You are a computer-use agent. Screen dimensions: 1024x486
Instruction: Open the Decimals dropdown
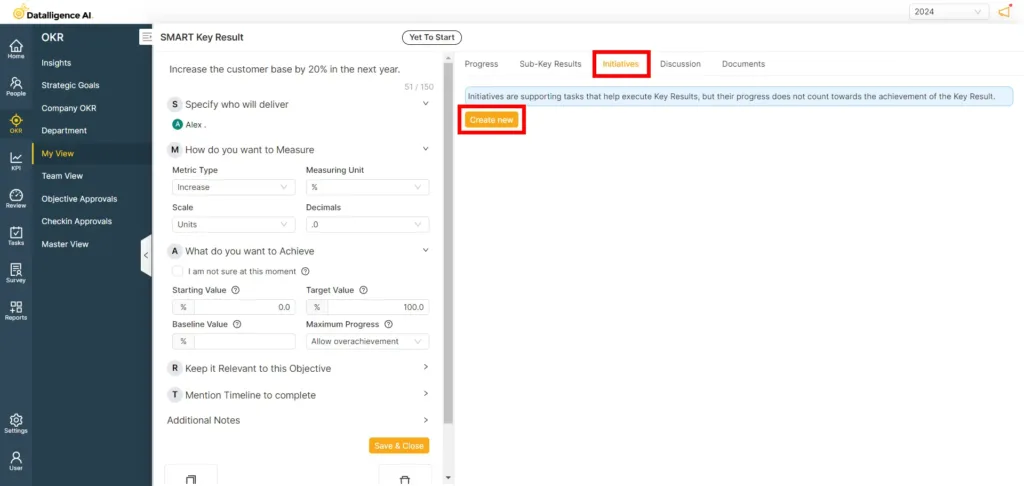(x=368, y=224)
